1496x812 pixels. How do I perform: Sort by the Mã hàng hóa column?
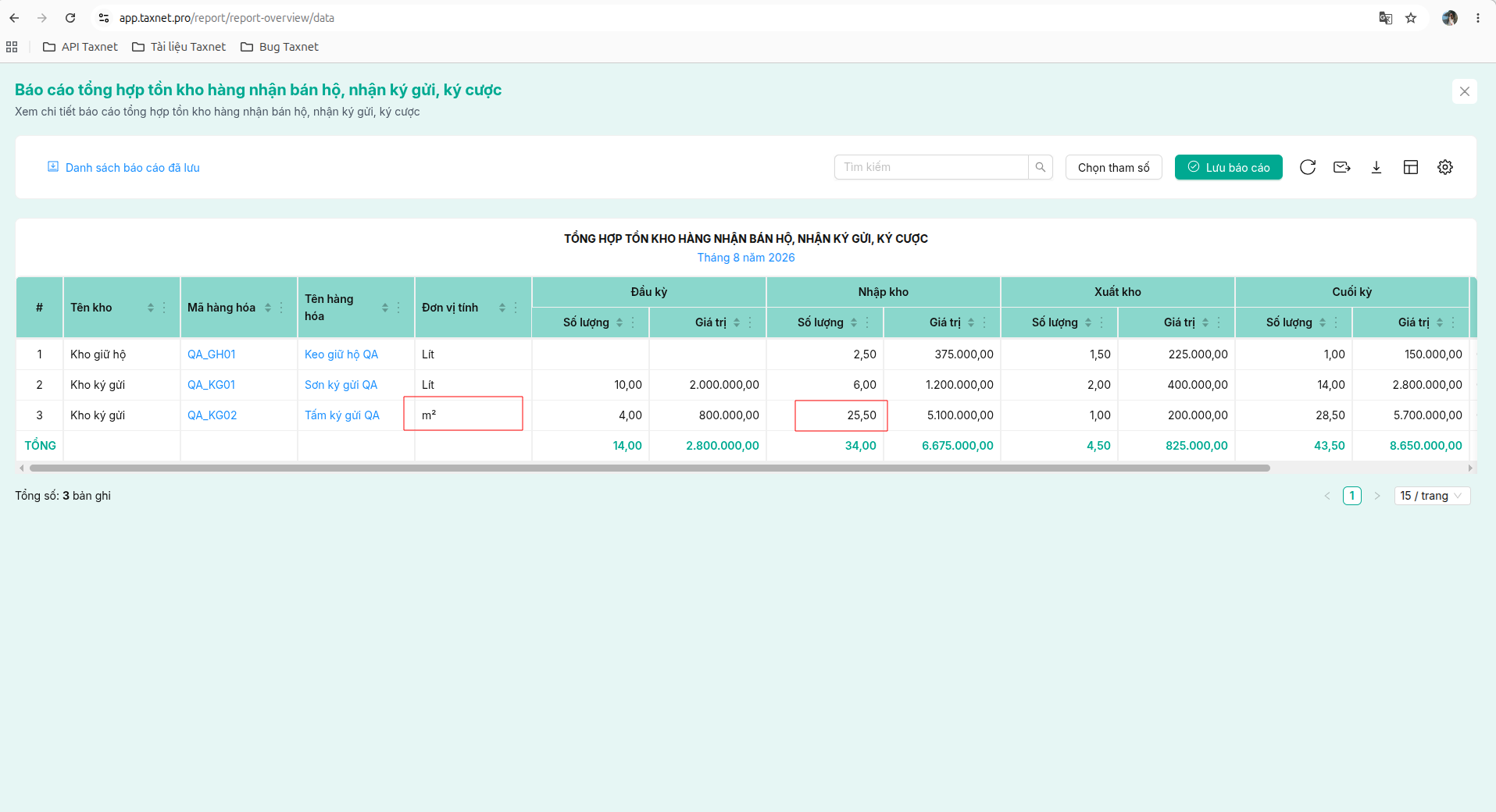(268, 308)
